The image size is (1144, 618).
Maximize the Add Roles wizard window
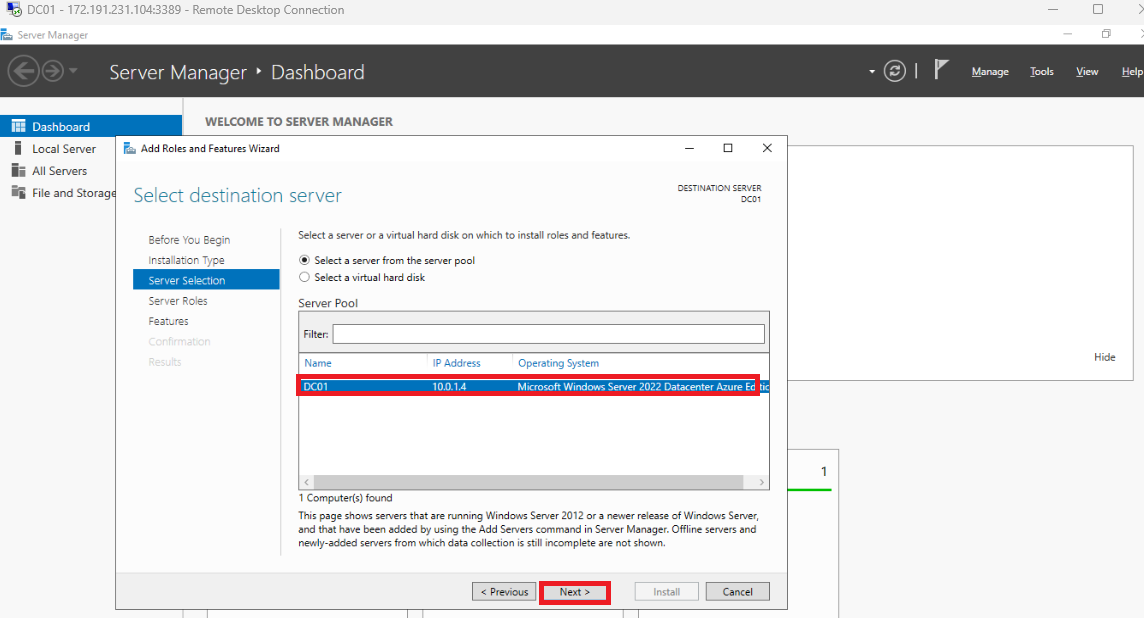click(x=727, y=148)
